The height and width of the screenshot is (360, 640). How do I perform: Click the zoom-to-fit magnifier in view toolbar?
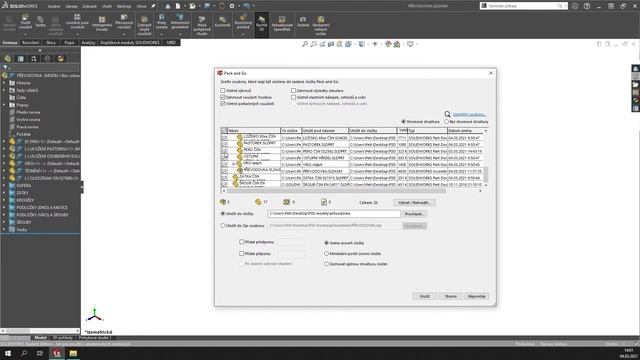[304, 44]
